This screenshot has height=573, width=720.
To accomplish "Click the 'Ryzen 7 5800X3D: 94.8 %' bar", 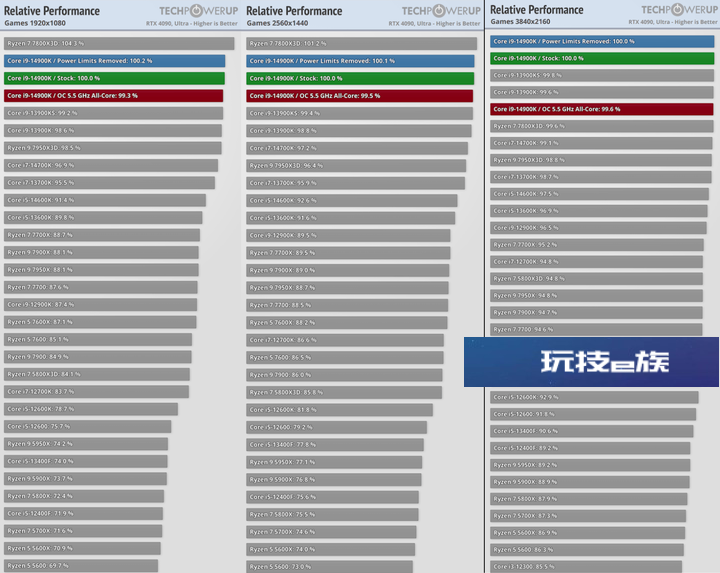I will pos(596,279).
